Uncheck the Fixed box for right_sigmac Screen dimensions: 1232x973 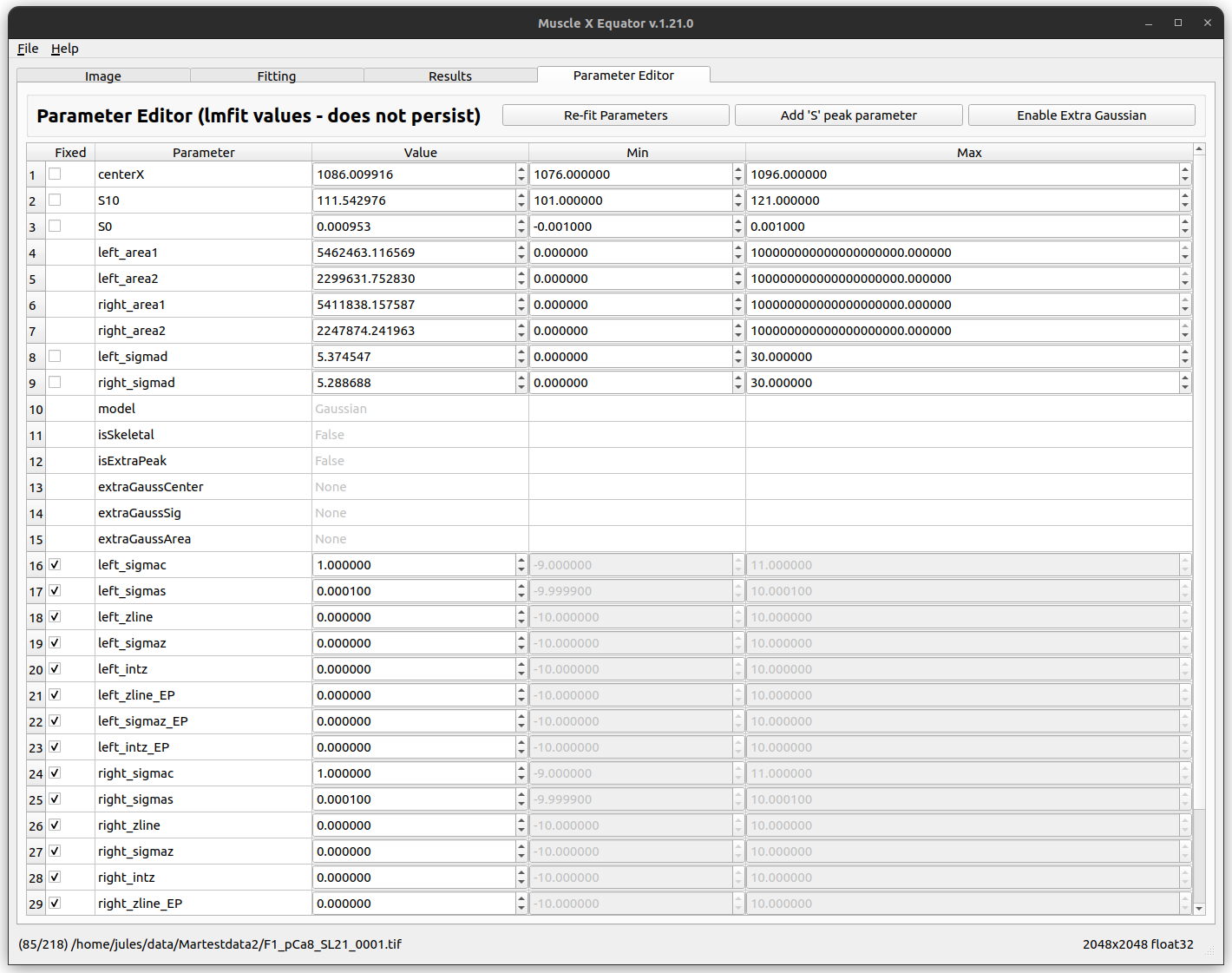pos(55,772)
